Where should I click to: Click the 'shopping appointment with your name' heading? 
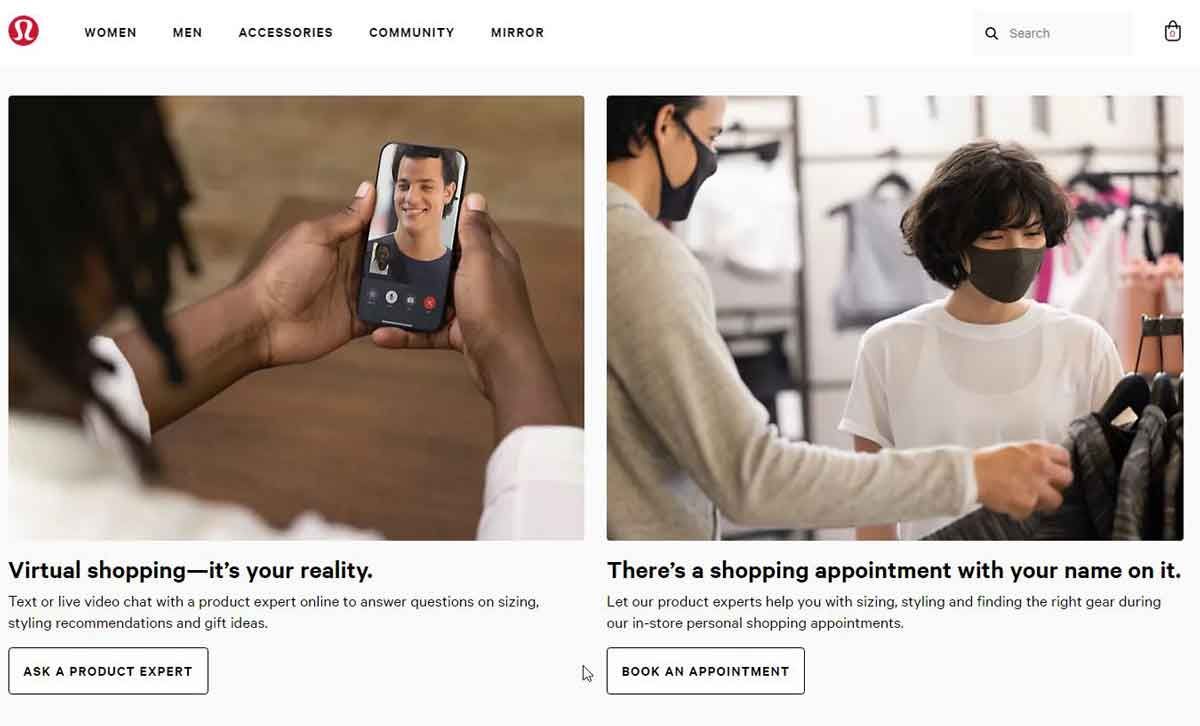(x=893, y=570)
